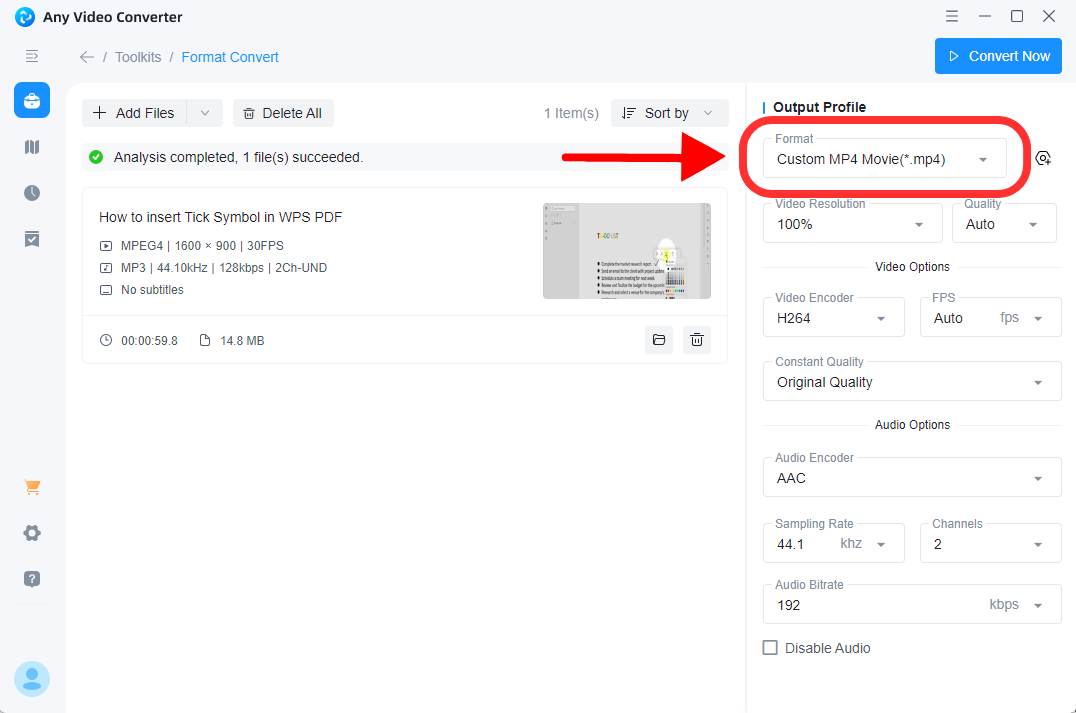Click the 'MP3 | 44.10kHz | 128kbps' audio info

(x=224, y=268)
